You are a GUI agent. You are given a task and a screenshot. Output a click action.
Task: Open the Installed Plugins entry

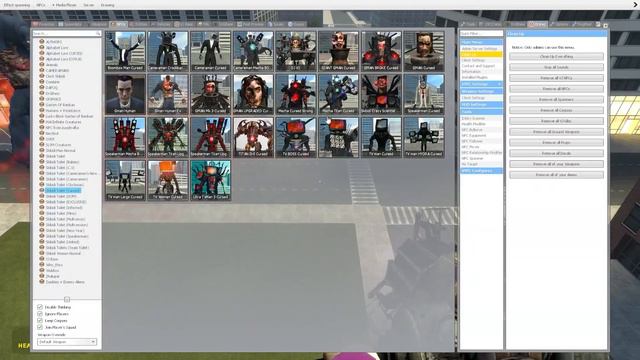click(x=475, y=77)
